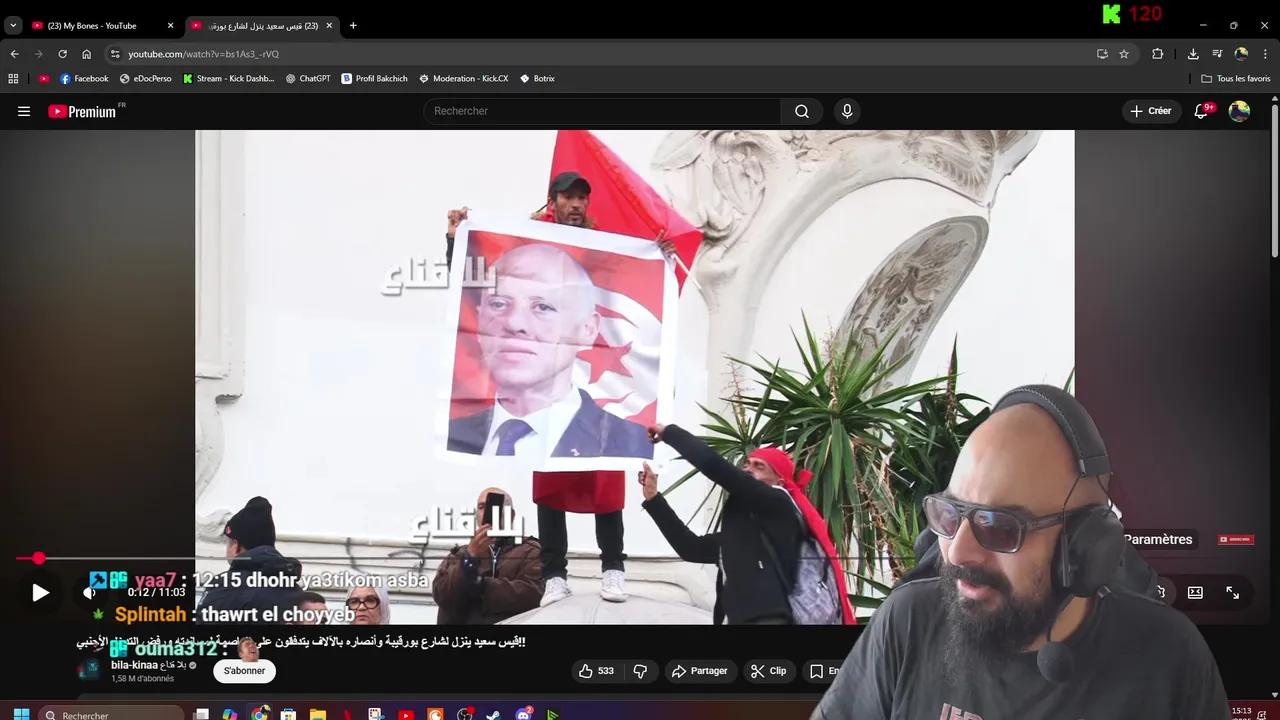
Task: Open Microsoft Store from the taskbar
Action: tap(288, 715)
